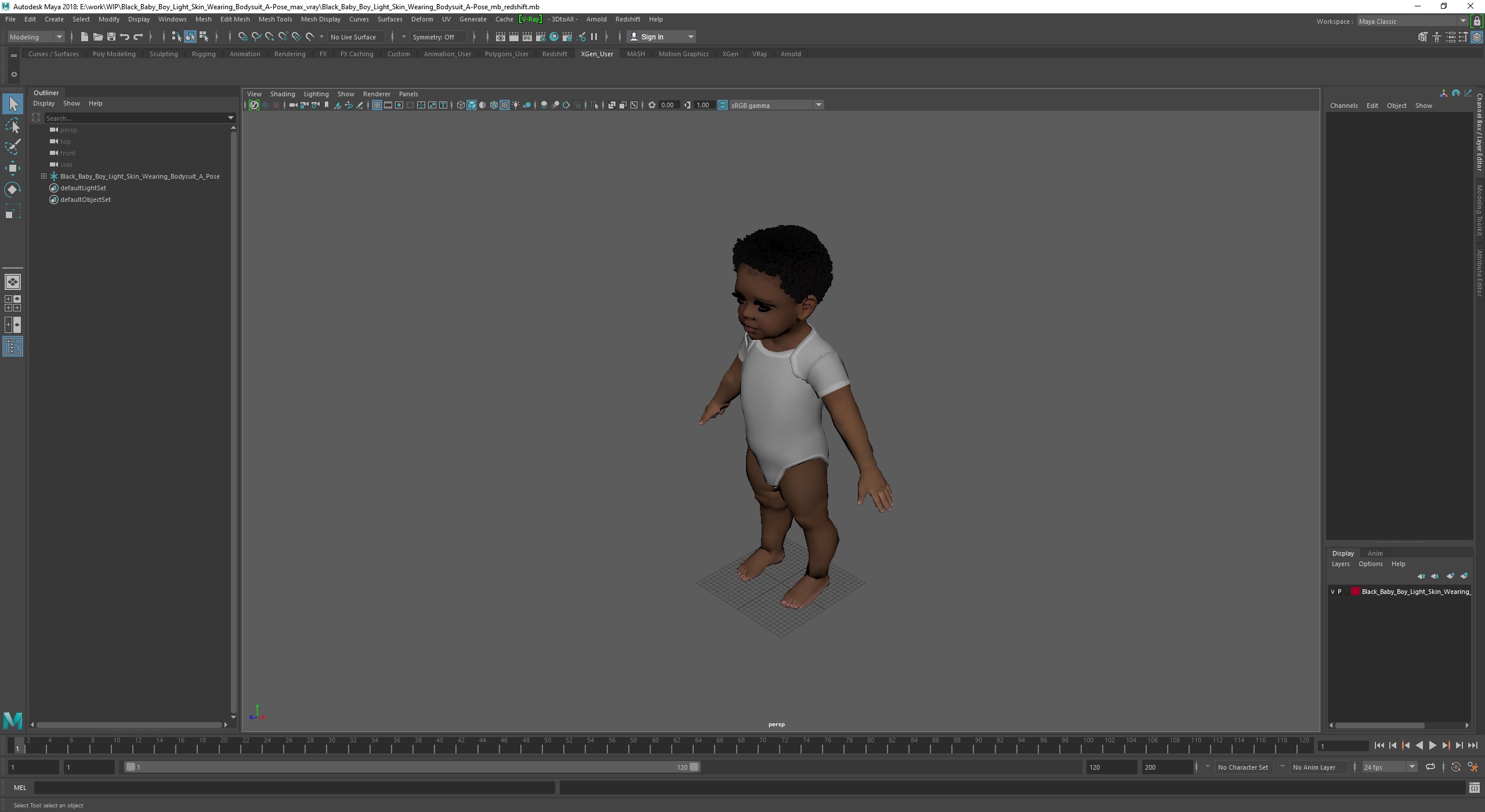Redo the last action
Screen dimensions: 1485x812
tap(138, 37)
